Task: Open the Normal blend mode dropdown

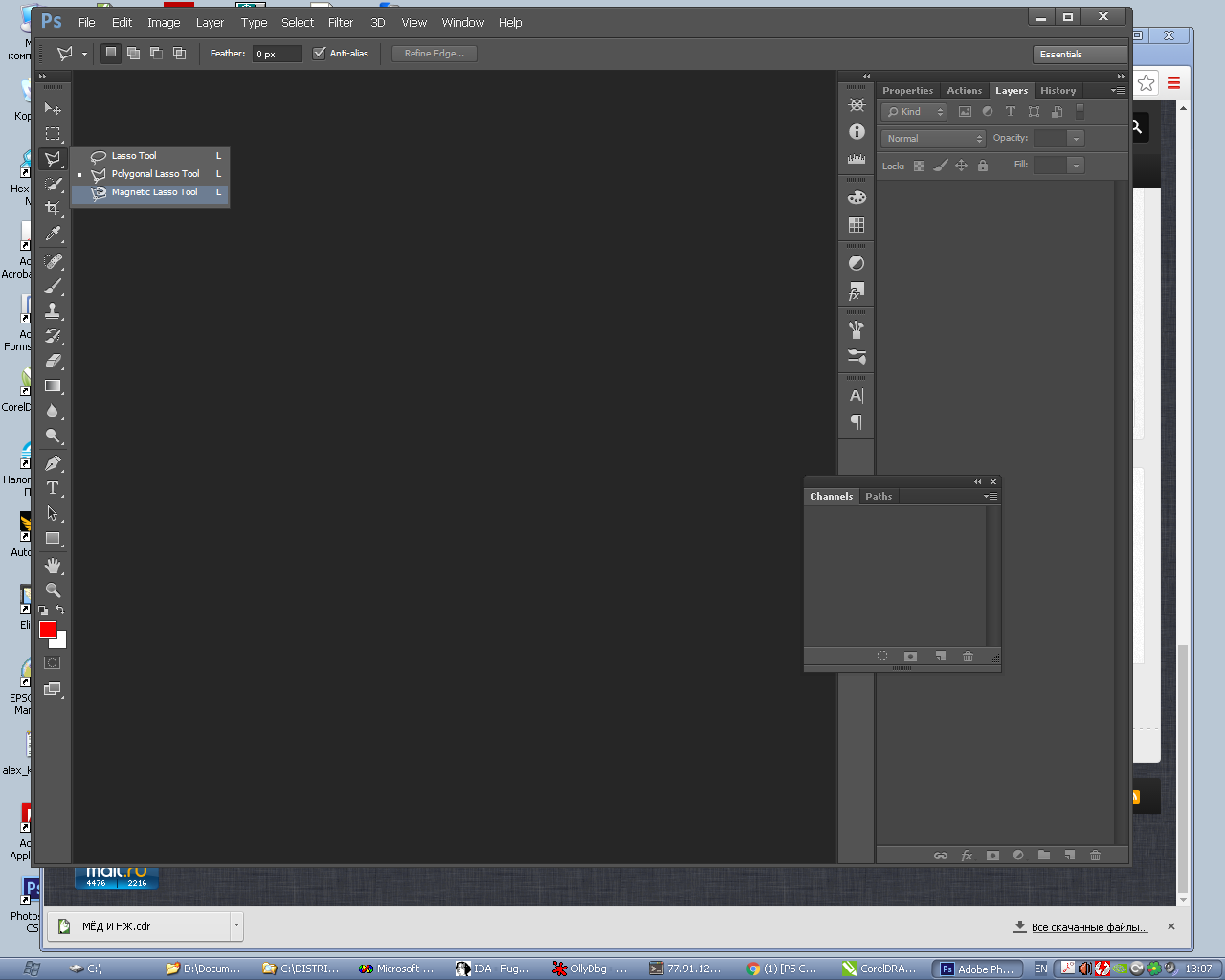Action: [933, 139]
